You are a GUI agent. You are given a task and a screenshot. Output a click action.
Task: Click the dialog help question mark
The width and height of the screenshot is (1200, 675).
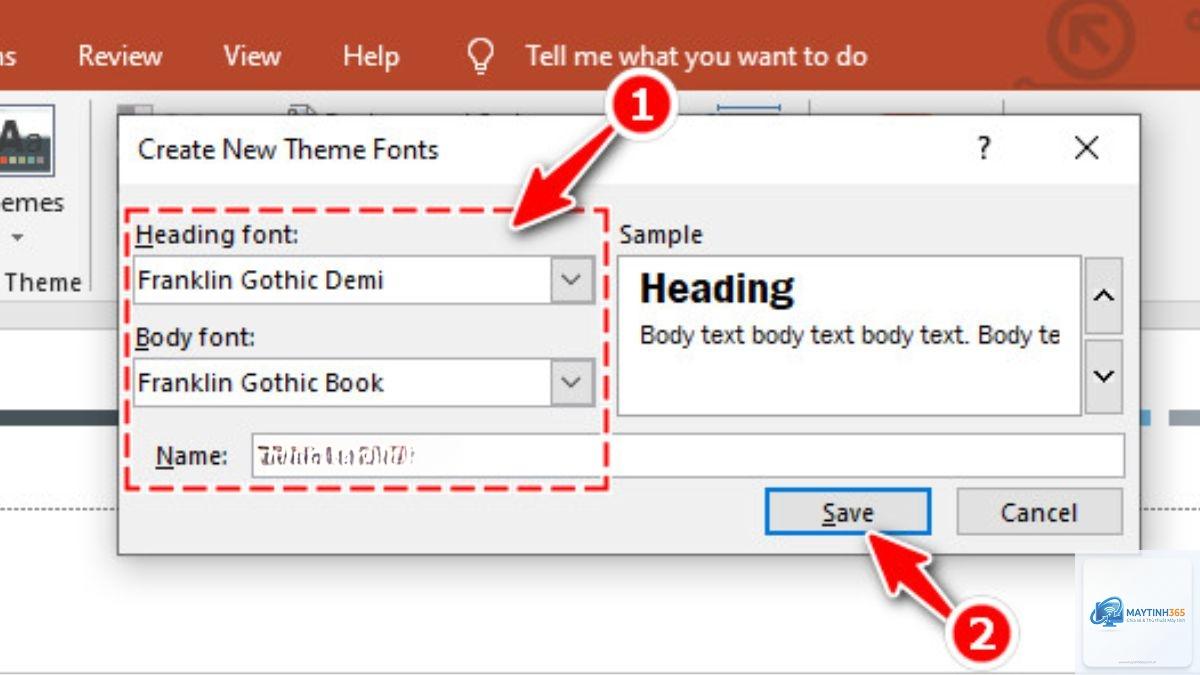(984, 149)
